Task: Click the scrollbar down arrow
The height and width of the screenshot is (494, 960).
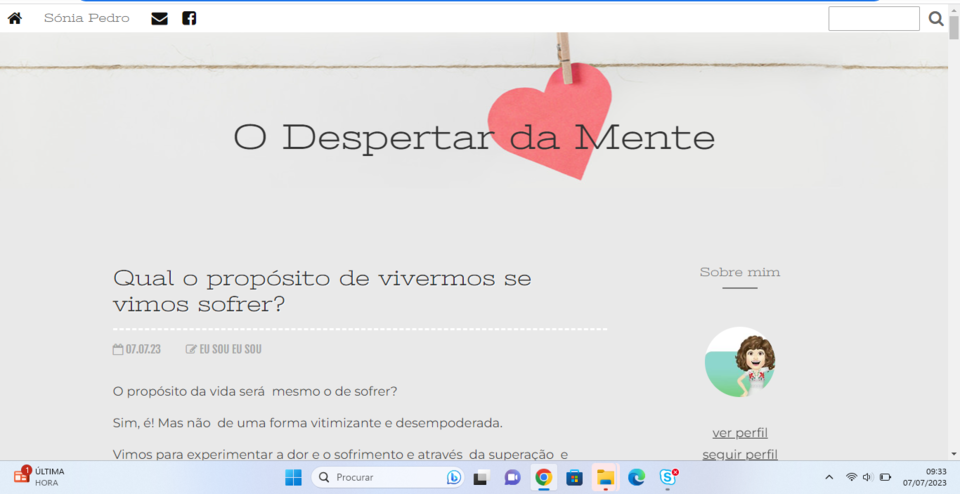Action: (954, 454)
